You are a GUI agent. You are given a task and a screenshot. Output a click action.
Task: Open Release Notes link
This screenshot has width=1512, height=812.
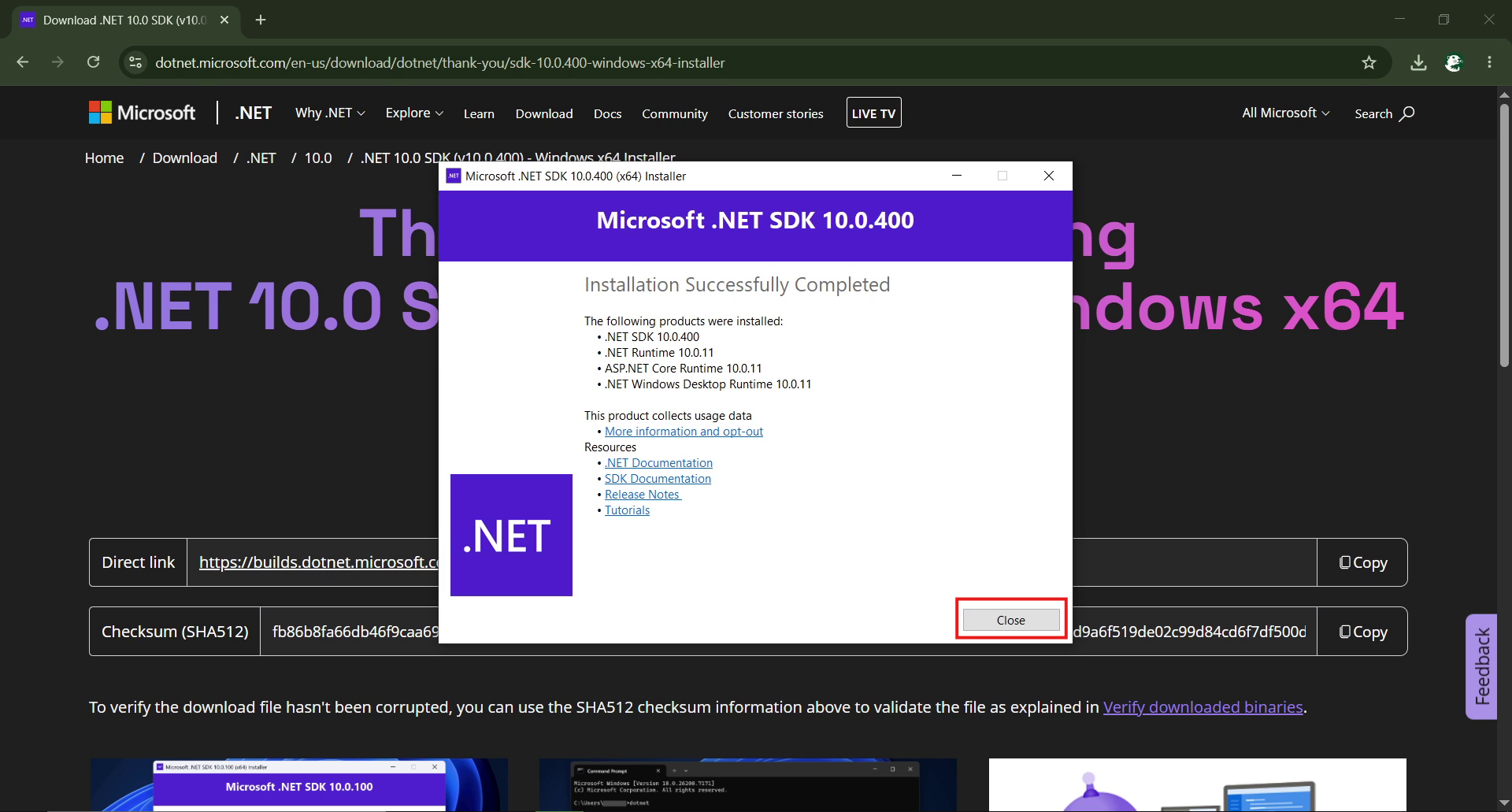(x=643, y=495)
